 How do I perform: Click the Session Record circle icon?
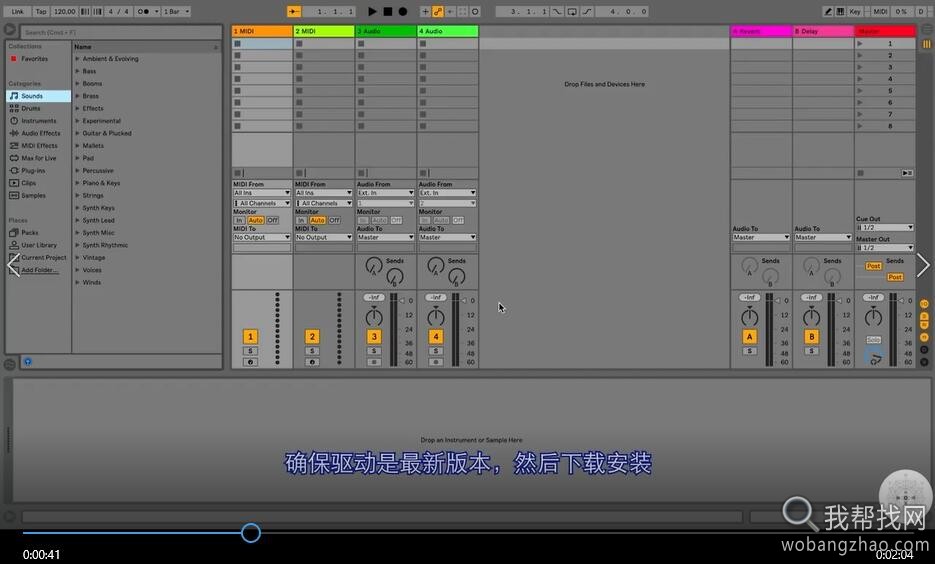point(475,11)
